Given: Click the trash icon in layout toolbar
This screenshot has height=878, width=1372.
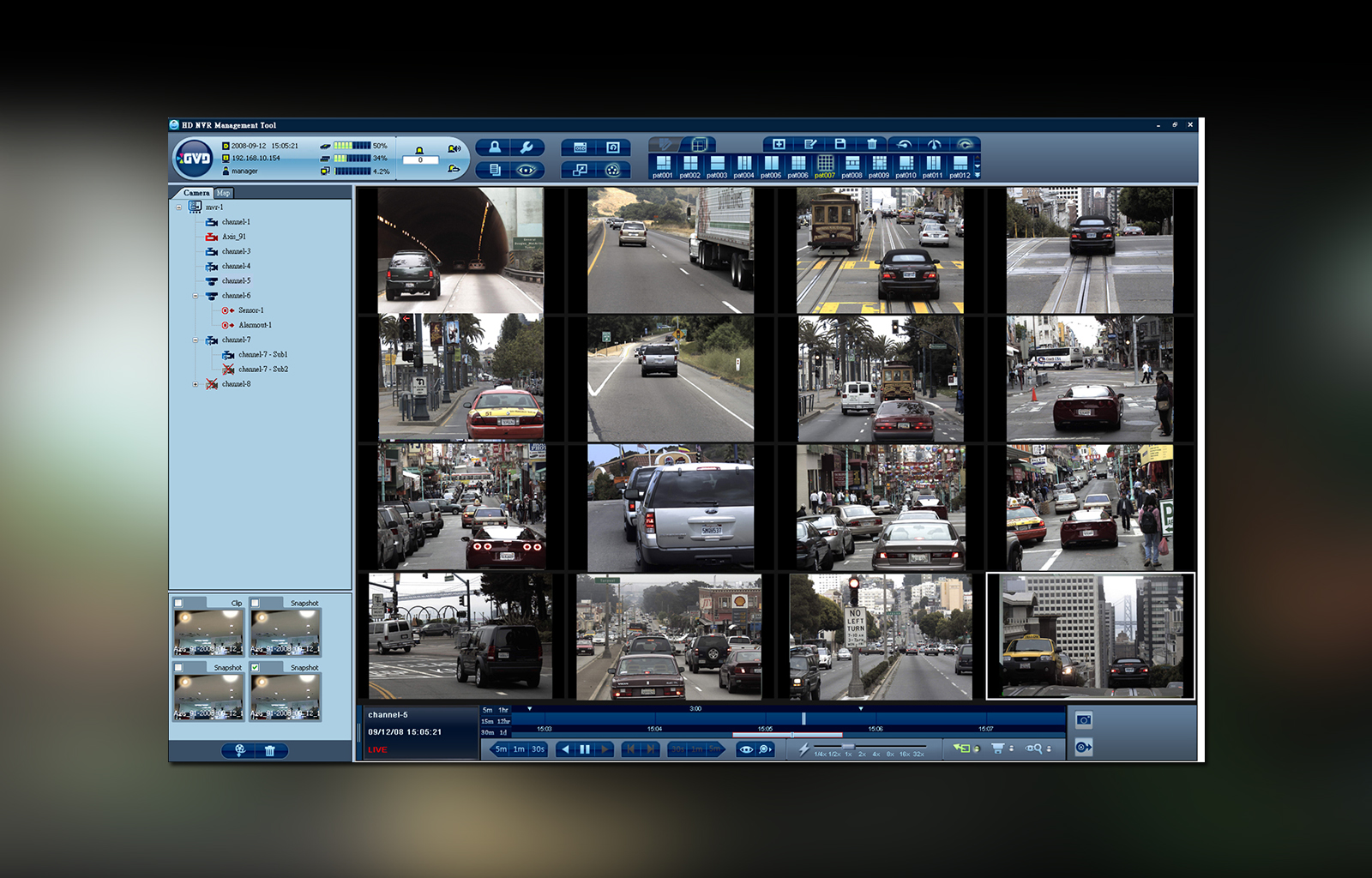Looking at the screenshot, I should (x=871, y=144).
